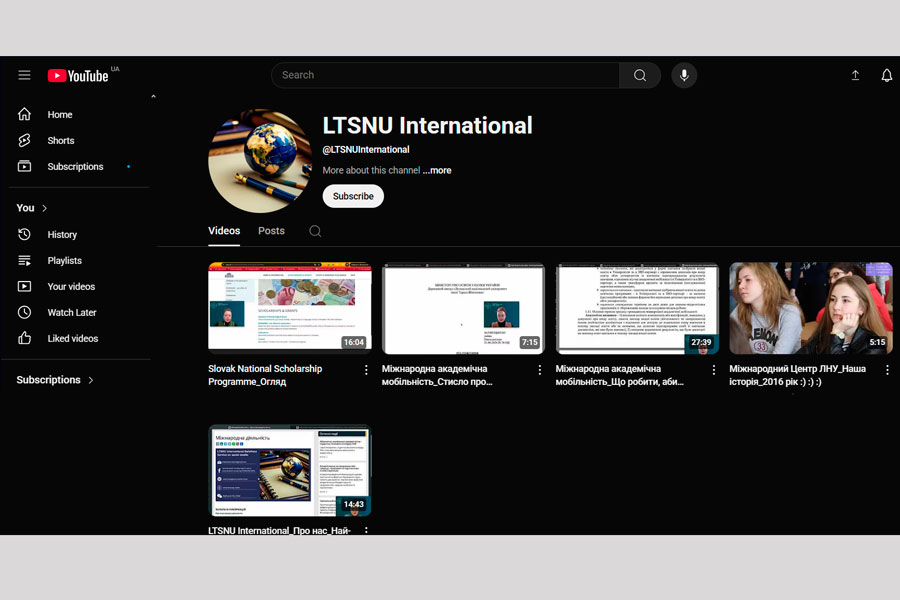Click the magnifier search button

pos(639,75)
